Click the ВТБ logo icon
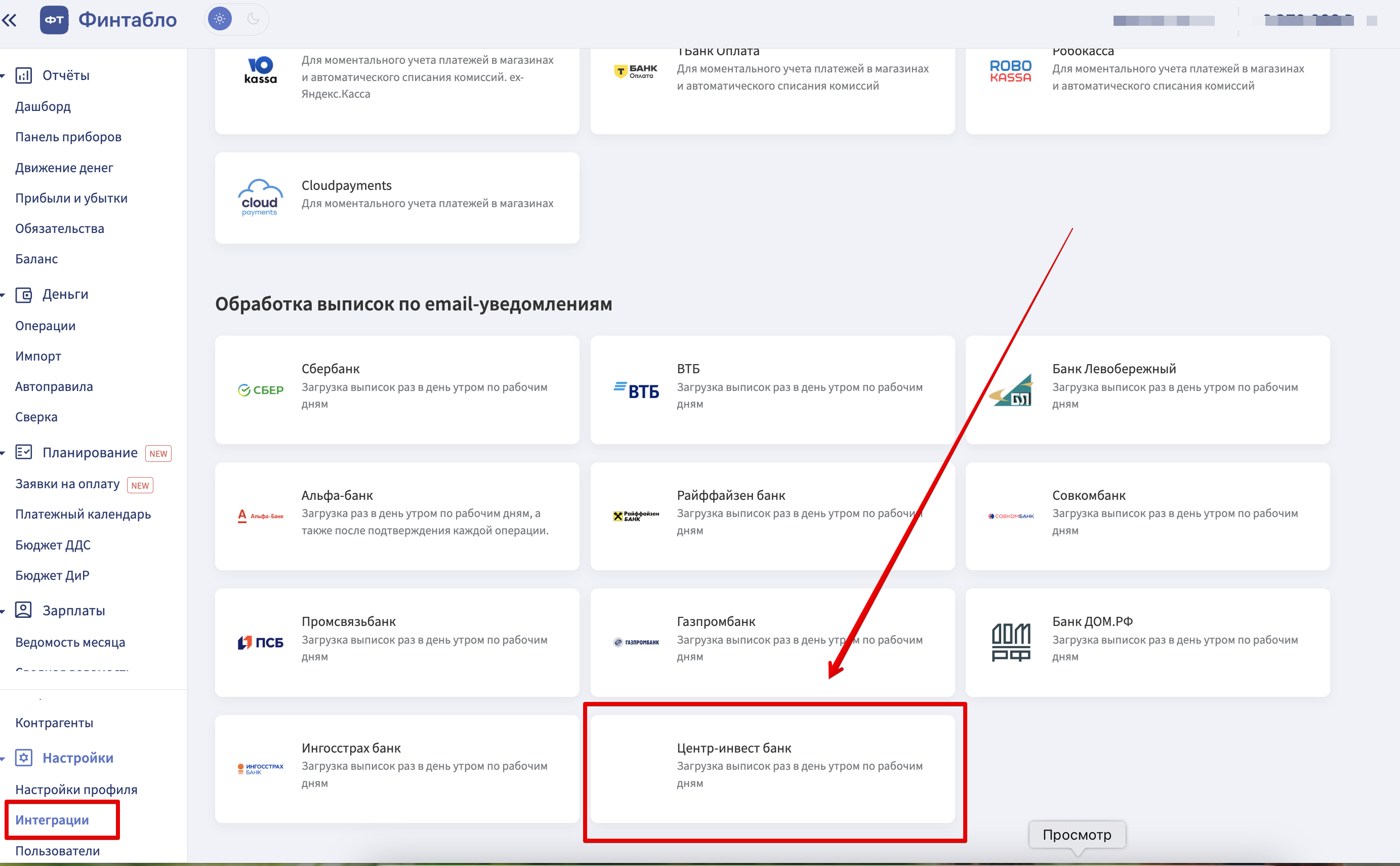 click(636, 390)
